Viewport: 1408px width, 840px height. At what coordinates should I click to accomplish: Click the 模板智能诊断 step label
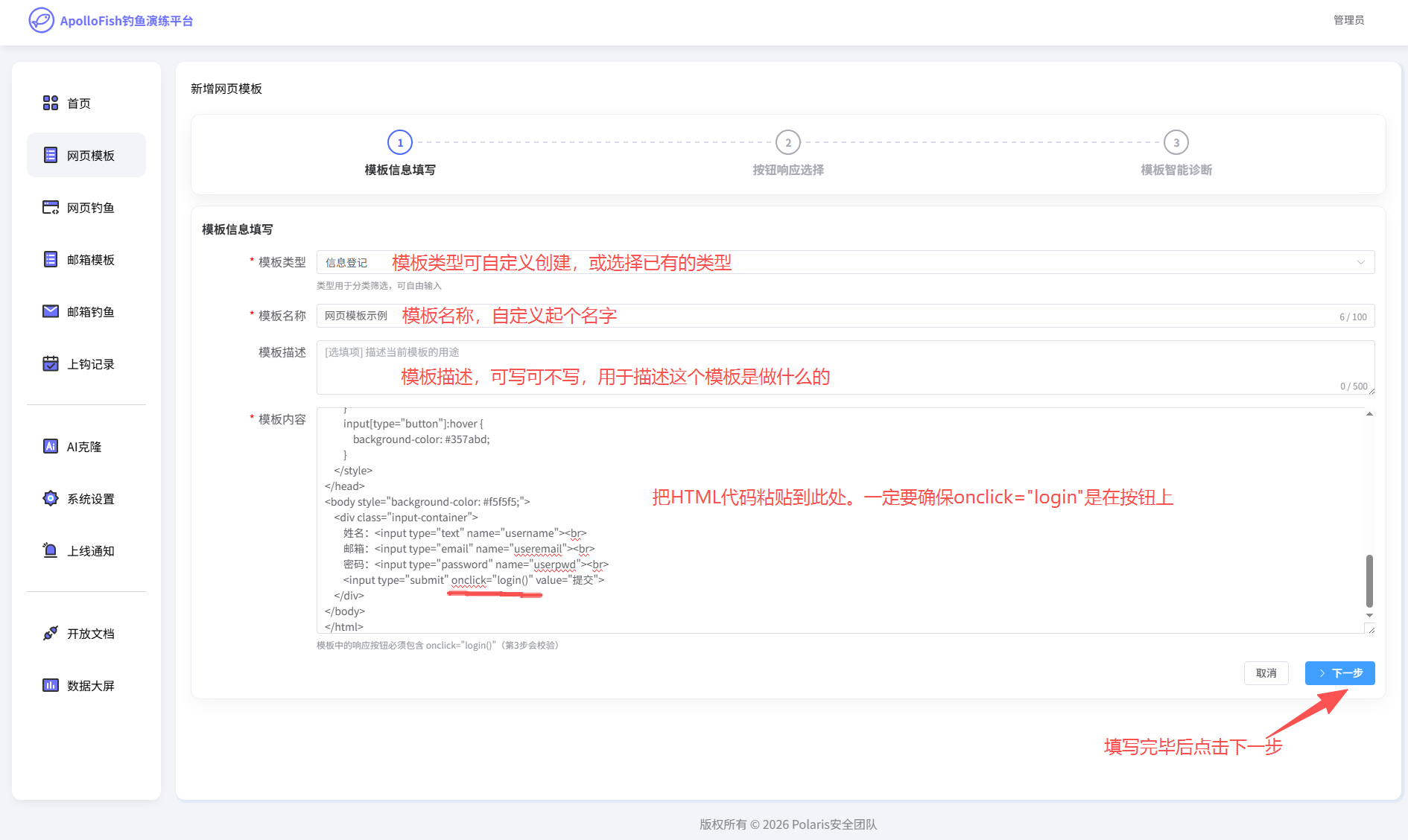point(1176,170)
